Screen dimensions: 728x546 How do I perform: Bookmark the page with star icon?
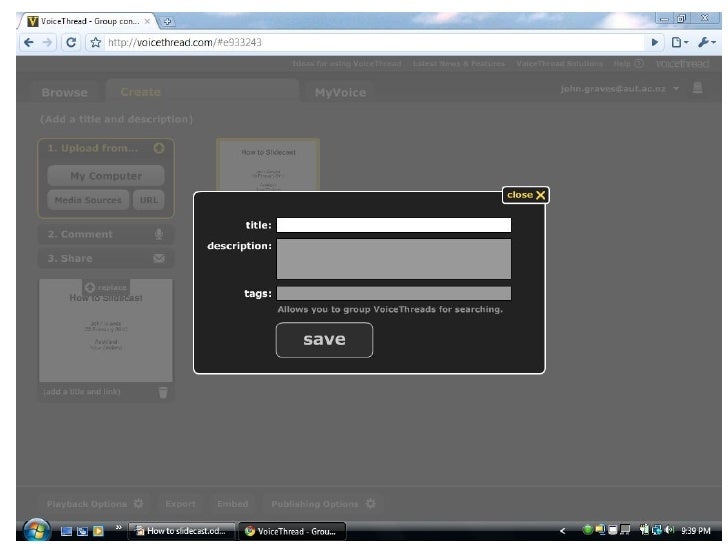(96, 43)
